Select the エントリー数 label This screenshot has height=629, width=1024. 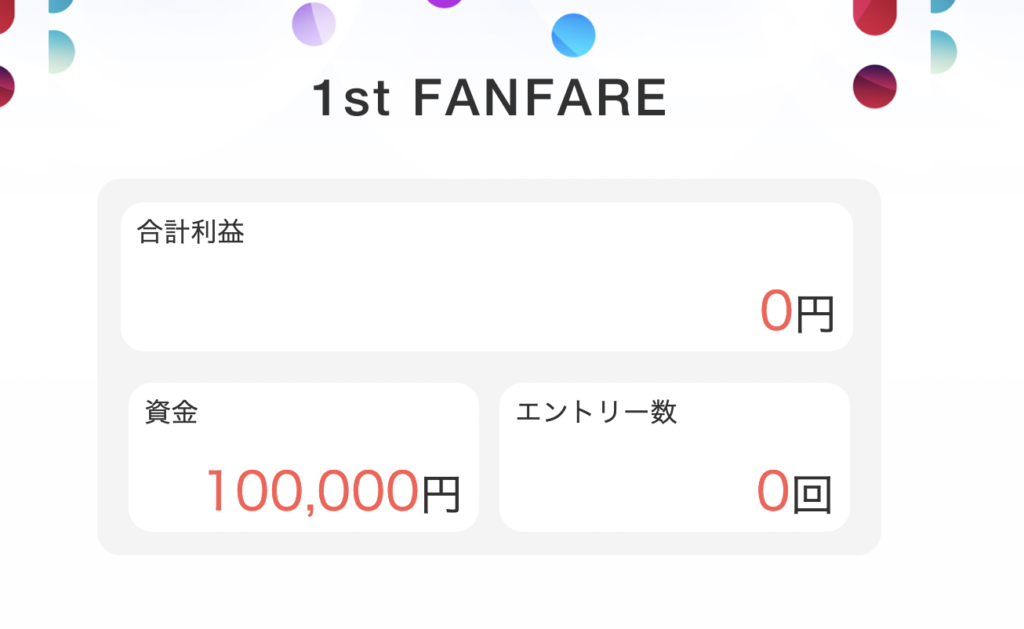tap(596, 412)
